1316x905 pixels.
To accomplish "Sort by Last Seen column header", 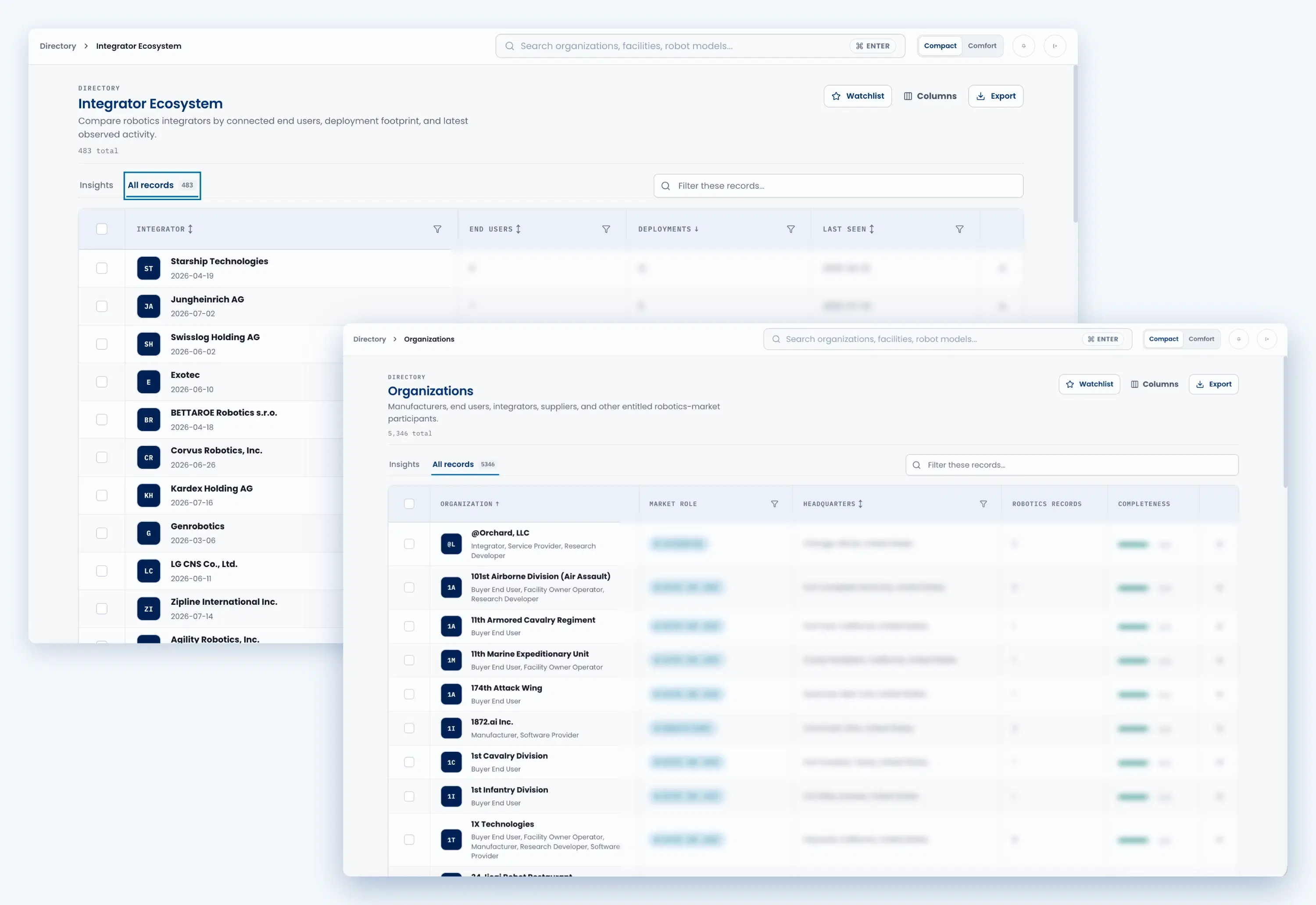I will coord(848,229).
